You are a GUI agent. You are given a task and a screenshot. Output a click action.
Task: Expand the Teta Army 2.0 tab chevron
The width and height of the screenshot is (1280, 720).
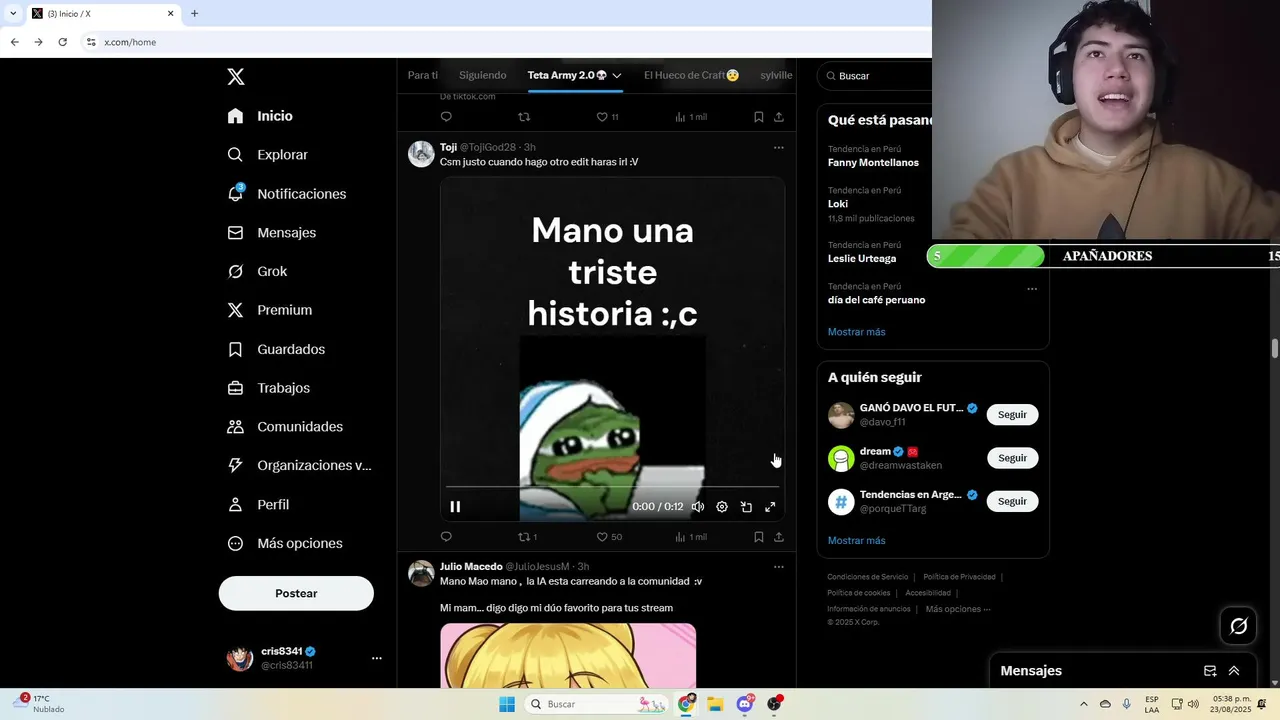click(617, 75)
